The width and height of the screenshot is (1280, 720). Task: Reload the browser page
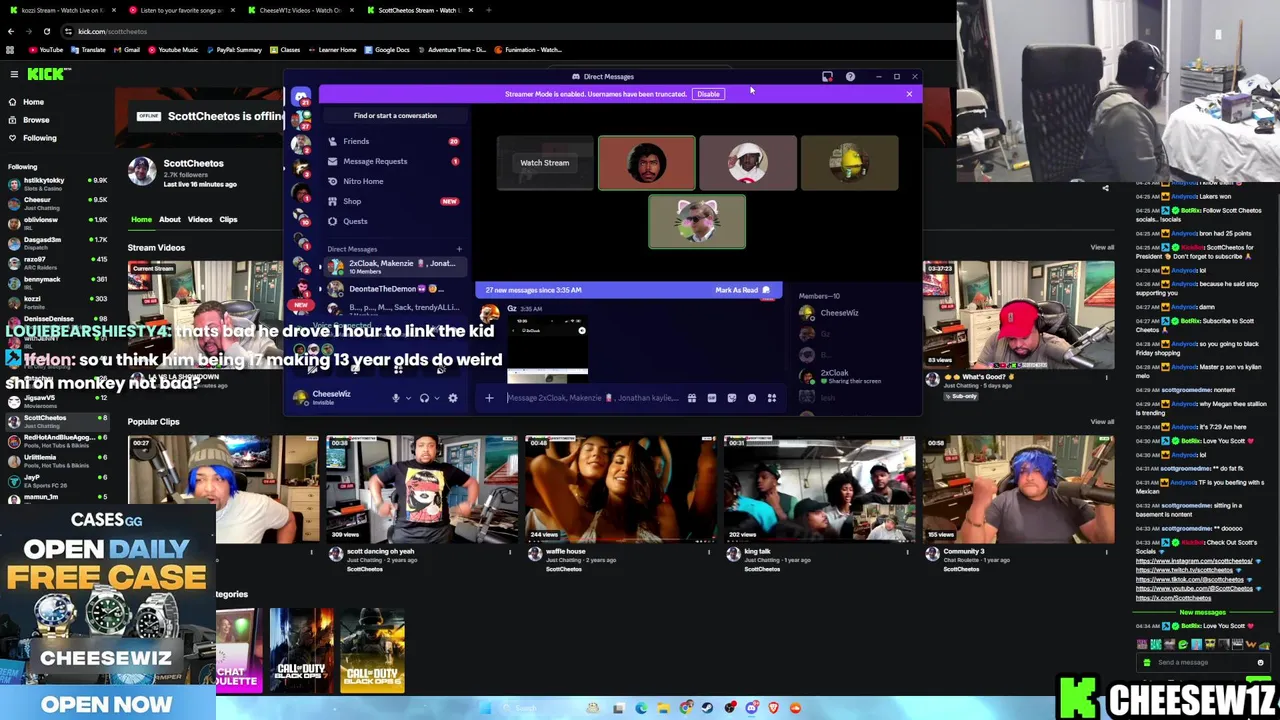46,31
